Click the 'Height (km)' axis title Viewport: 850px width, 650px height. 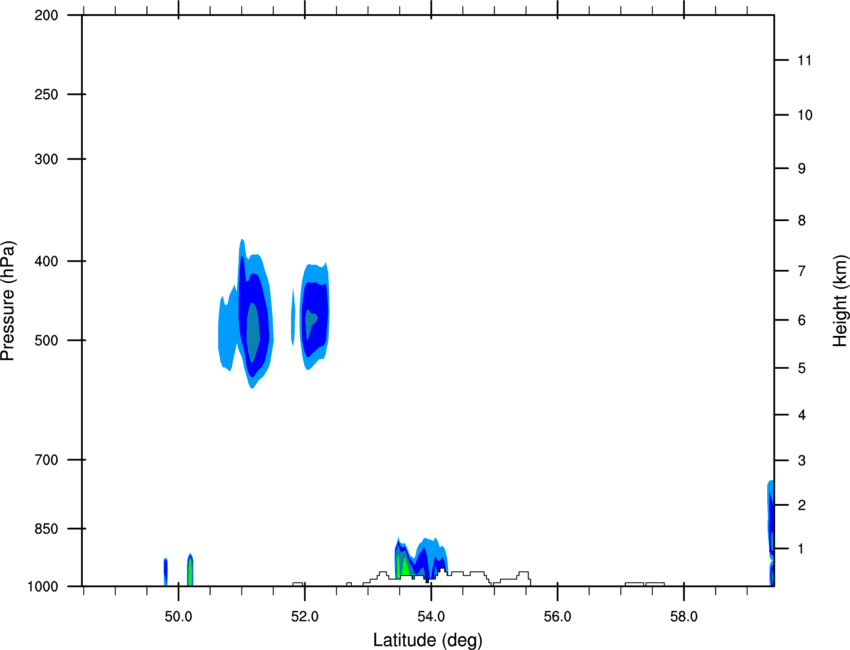840,300
